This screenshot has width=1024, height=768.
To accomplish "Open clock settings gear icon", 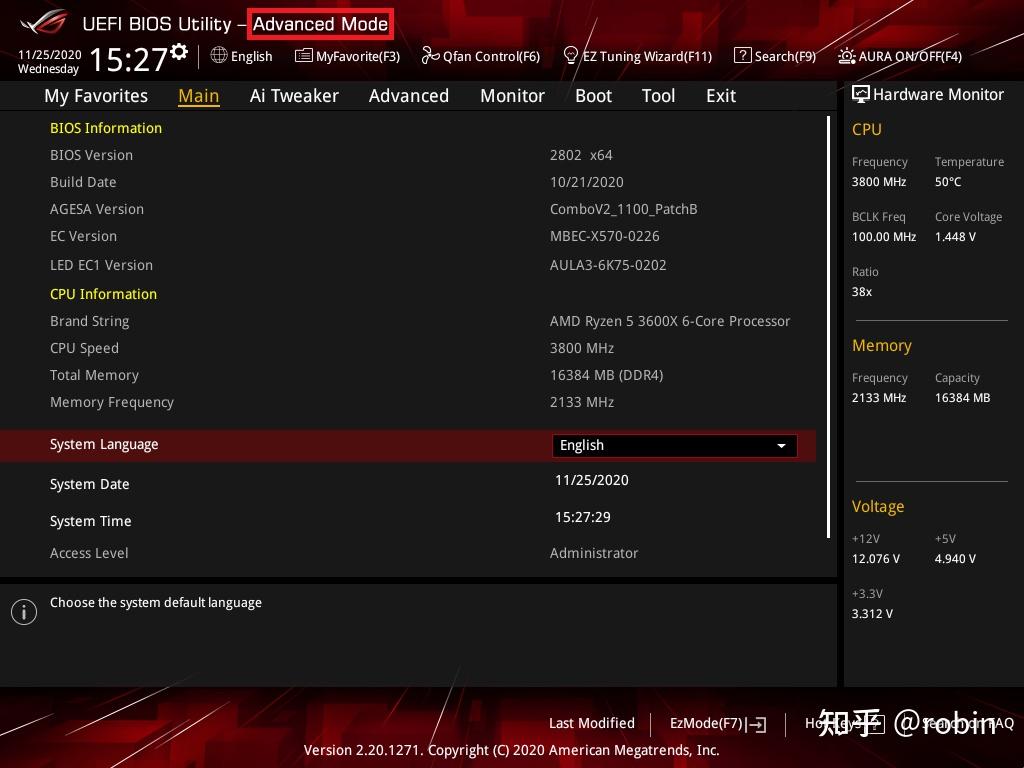I will (179, 51).
